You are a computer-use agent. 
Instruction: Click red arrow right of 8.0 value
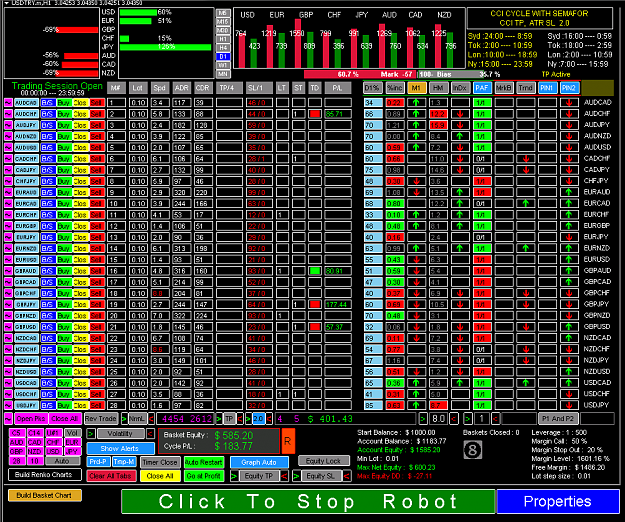click(x=454, y=419)
